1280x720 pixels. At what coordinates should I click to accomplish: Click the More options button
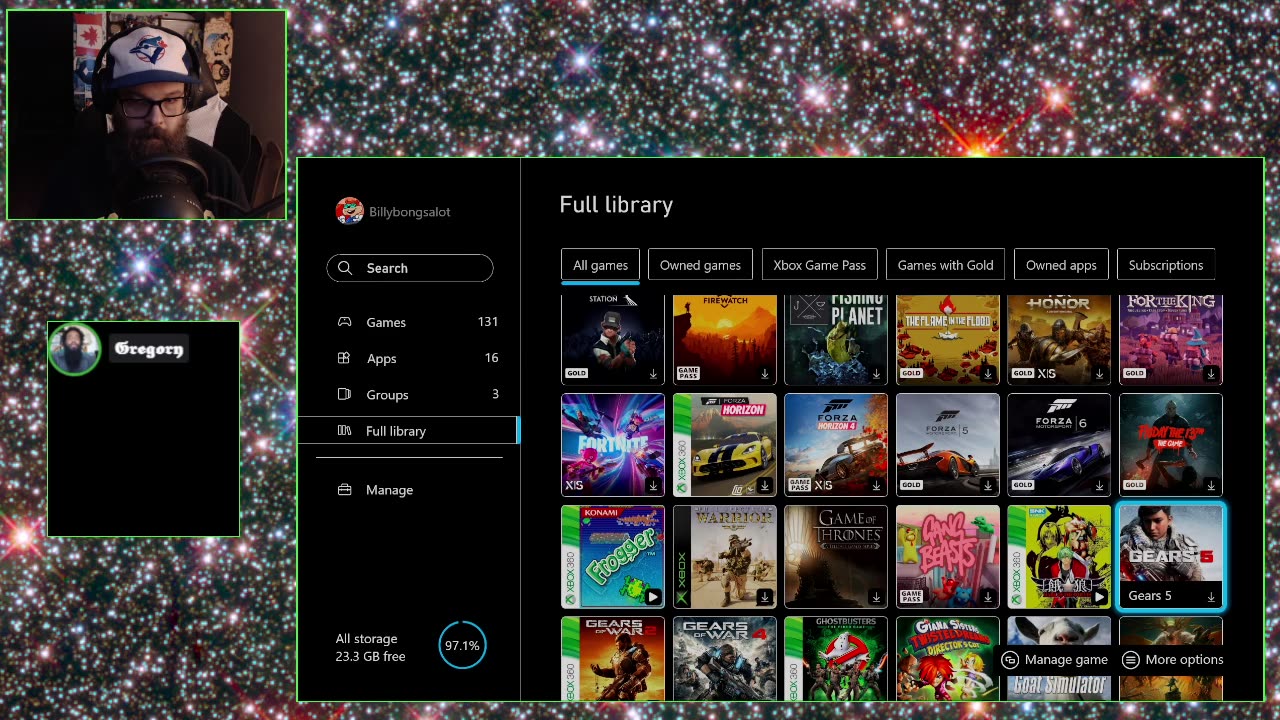[1173, 660]
